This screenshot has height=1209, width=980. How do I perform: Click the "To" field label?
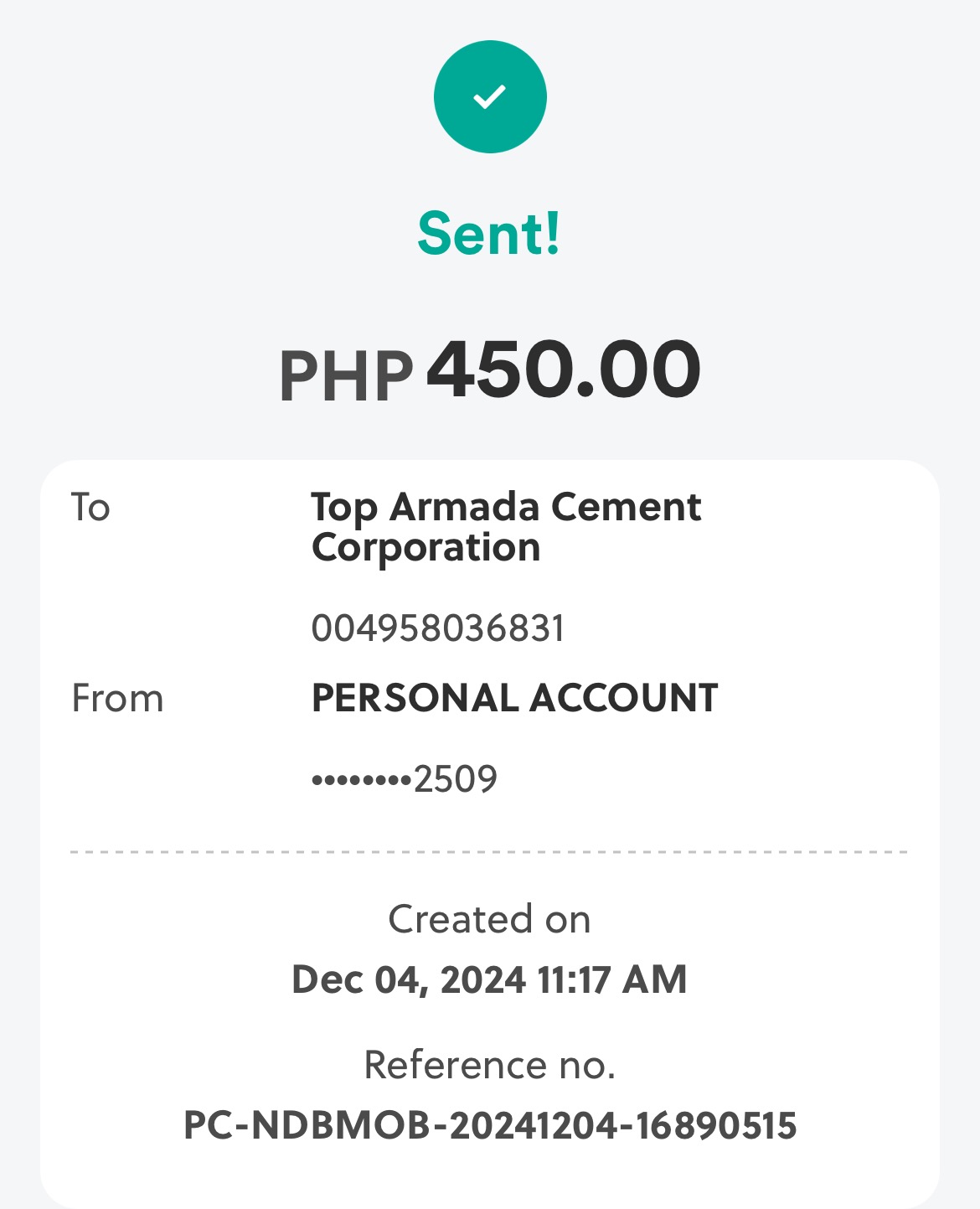click(90, 508)
